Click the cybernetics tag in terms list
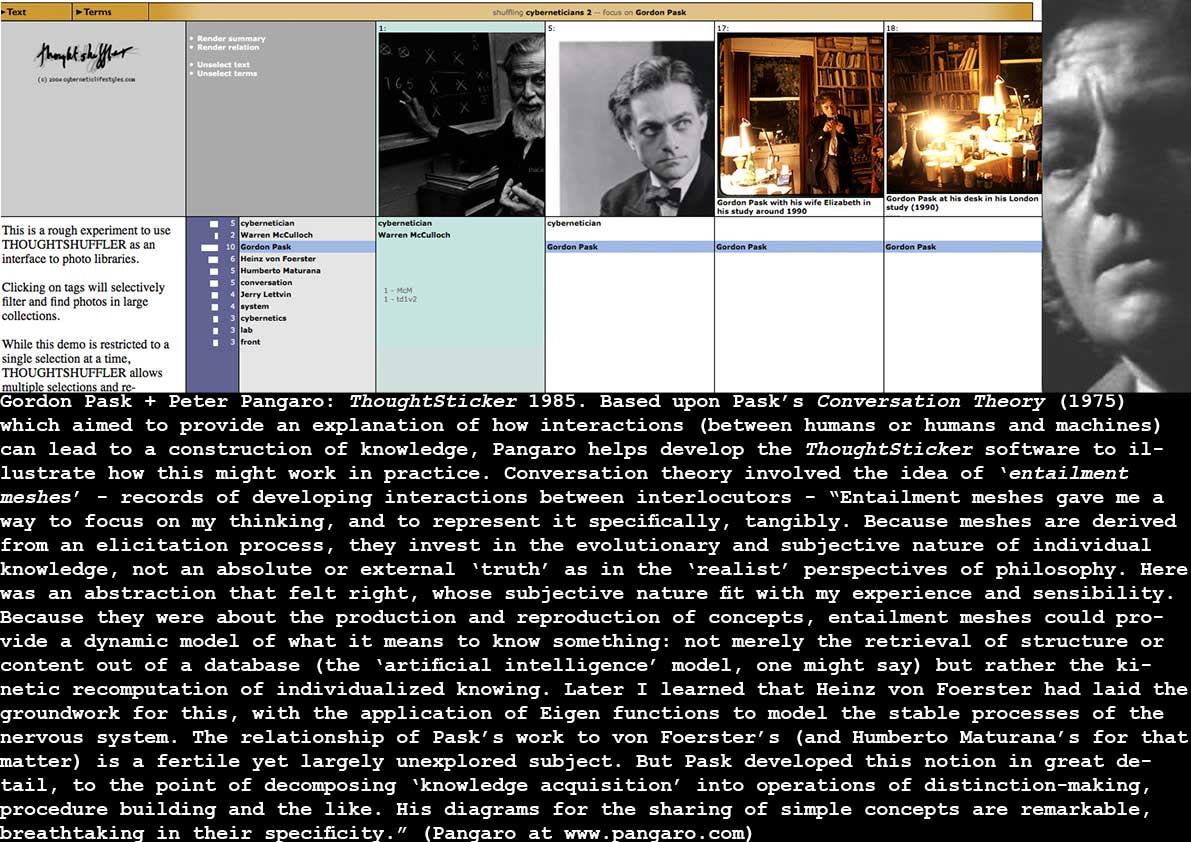The width and height of the screenshot is (1191, 842). point(263,318)
